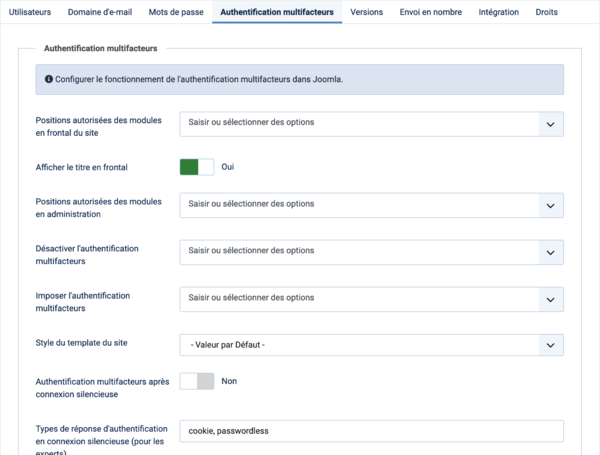The height and width of the screenshot is (455, 600).
Task: Switch to the Utilisateurs tab
Action: click(x=30, y=12)
